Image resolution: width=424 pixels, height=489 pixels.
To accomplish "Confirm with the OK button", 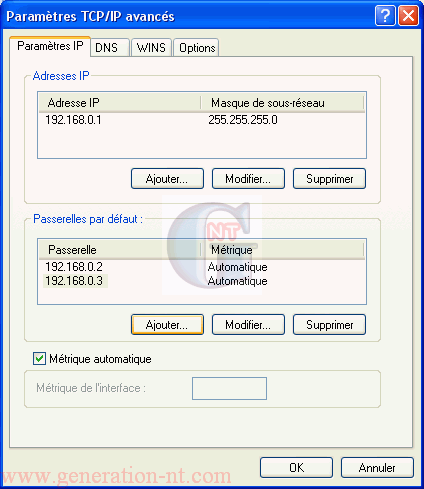I will (x=296, y=467).
